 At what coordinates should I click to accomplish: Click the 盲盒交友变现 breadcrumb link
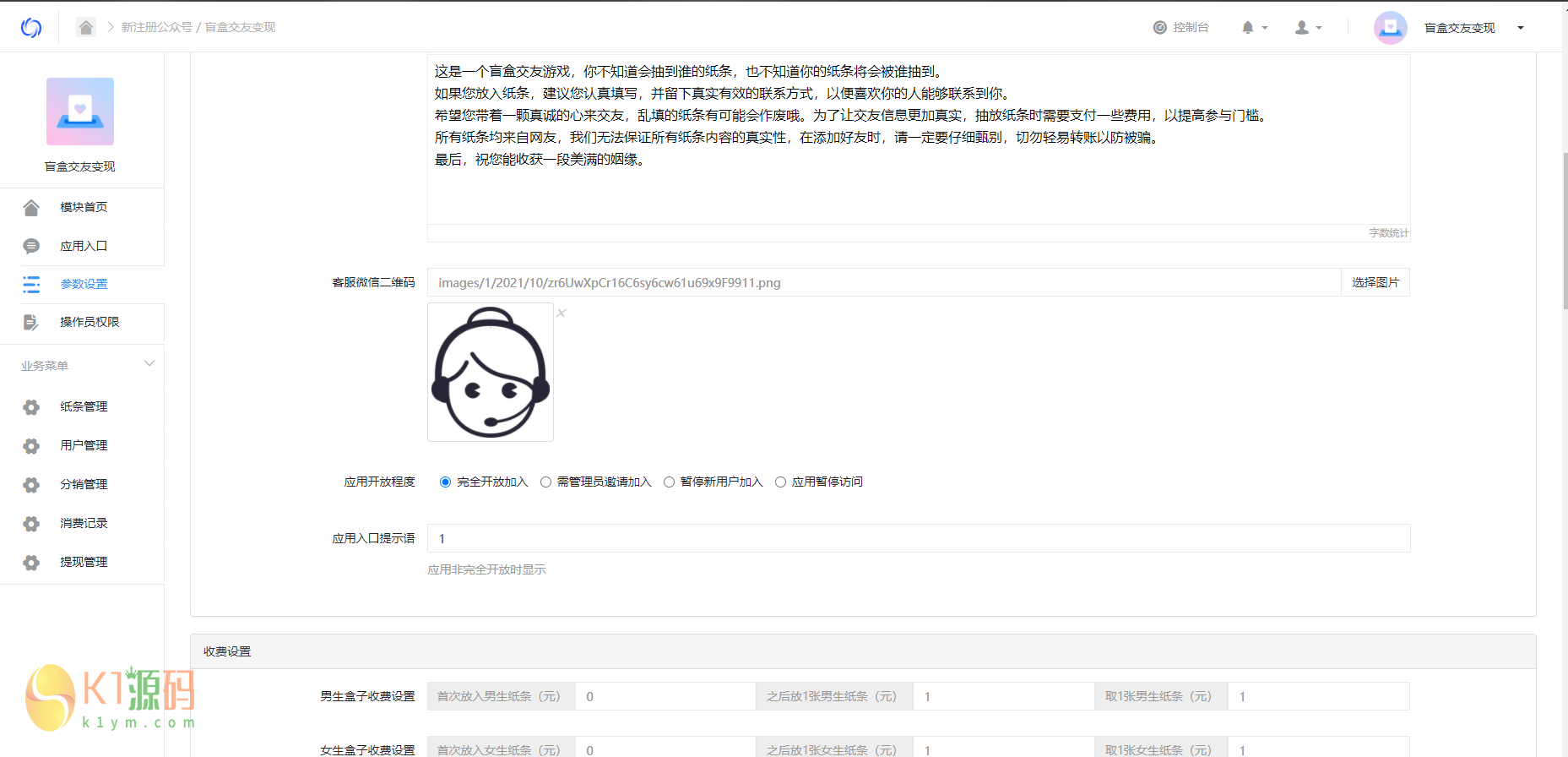[241, 27]
